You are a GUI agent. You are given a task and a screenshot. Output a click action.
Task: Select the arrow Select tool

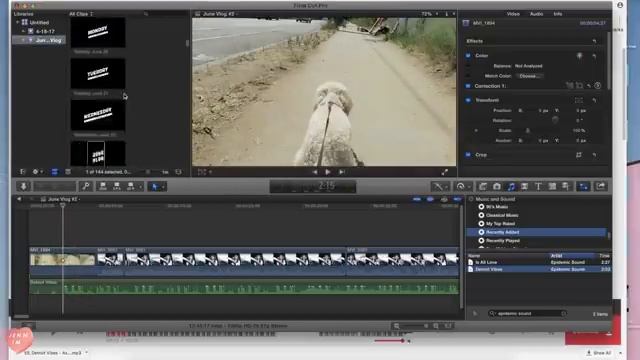[x=154, y=187]
